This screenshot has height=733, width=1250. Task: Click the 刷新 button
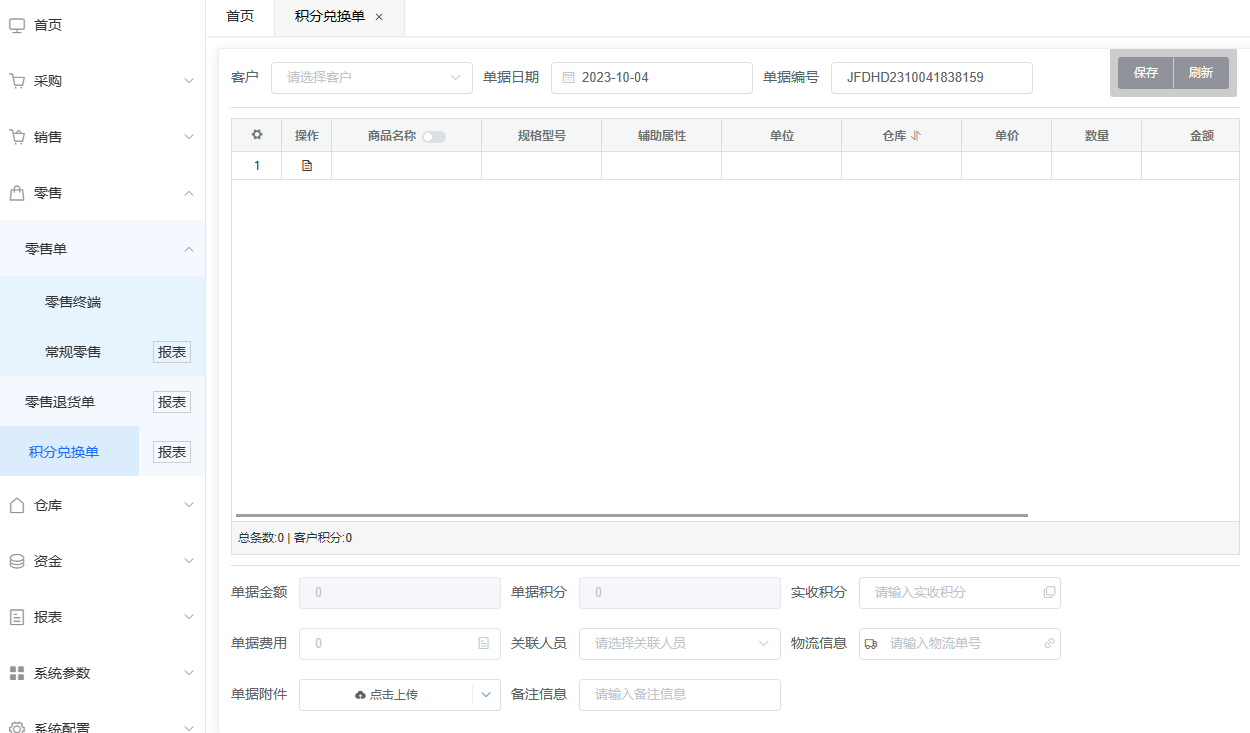pos(1201,73)
